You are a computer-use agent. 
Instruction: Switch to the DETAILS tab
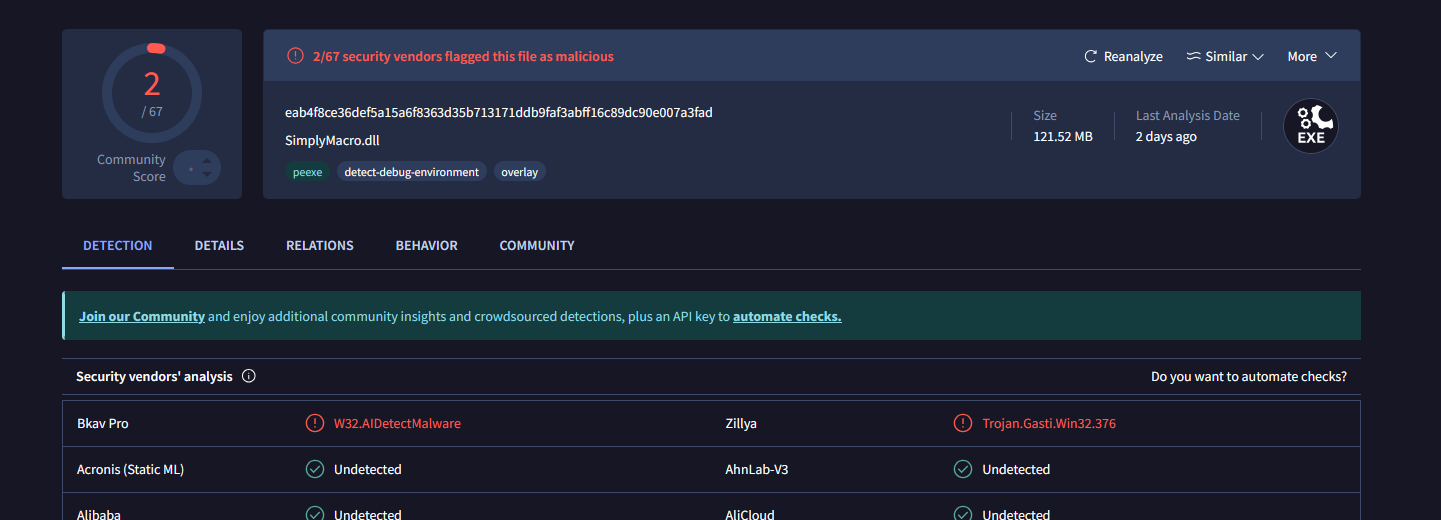tap(219, 245)
